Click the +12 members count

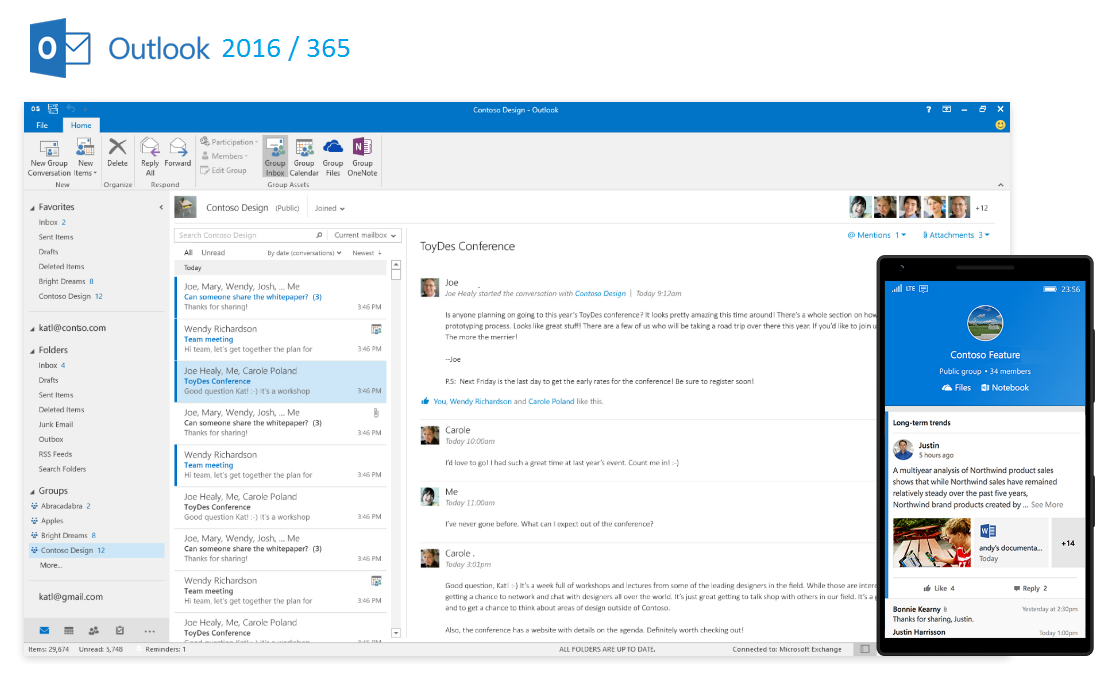click(982, 208)
